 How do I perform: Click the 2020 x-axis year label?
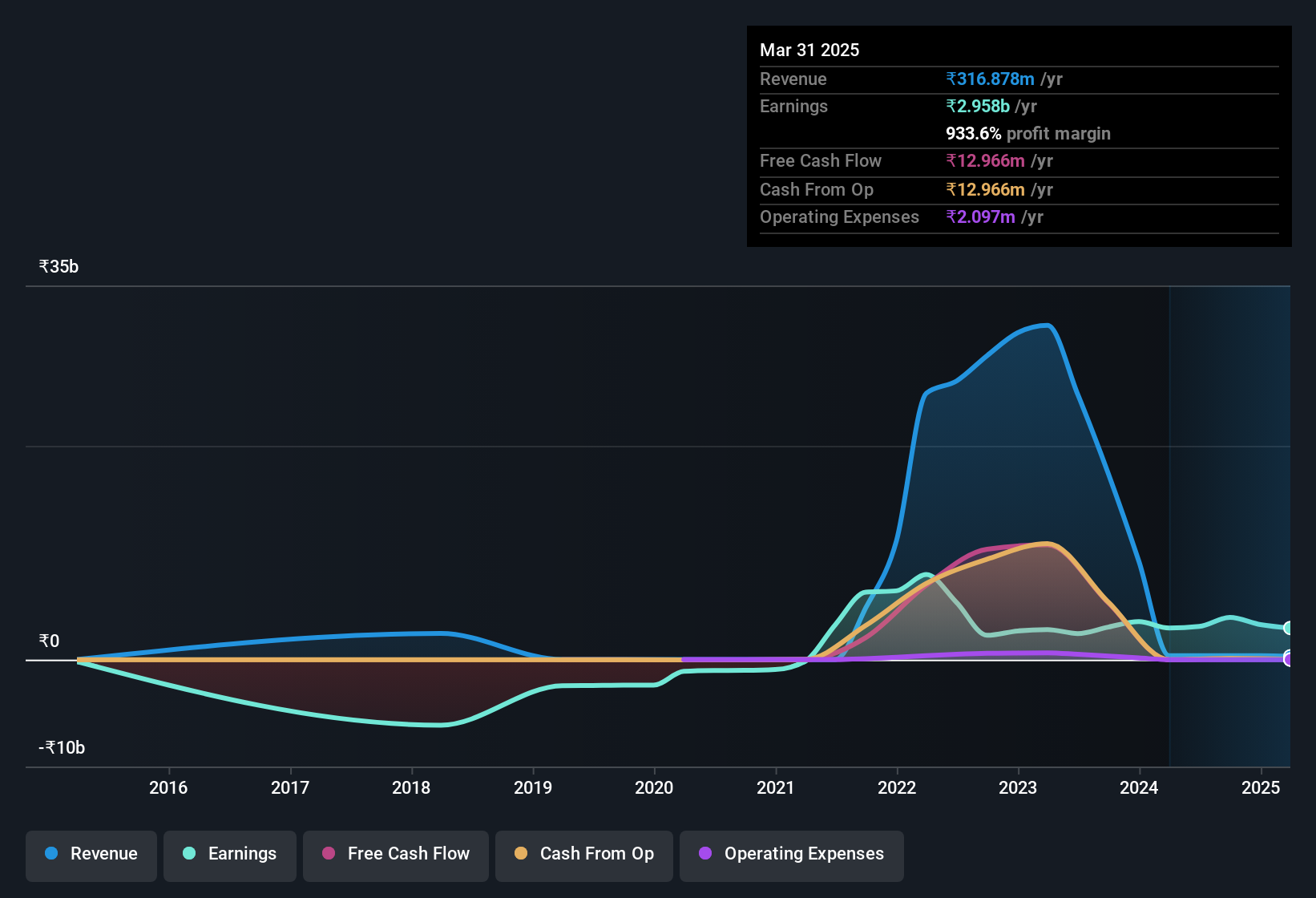(x=654, y=787)
